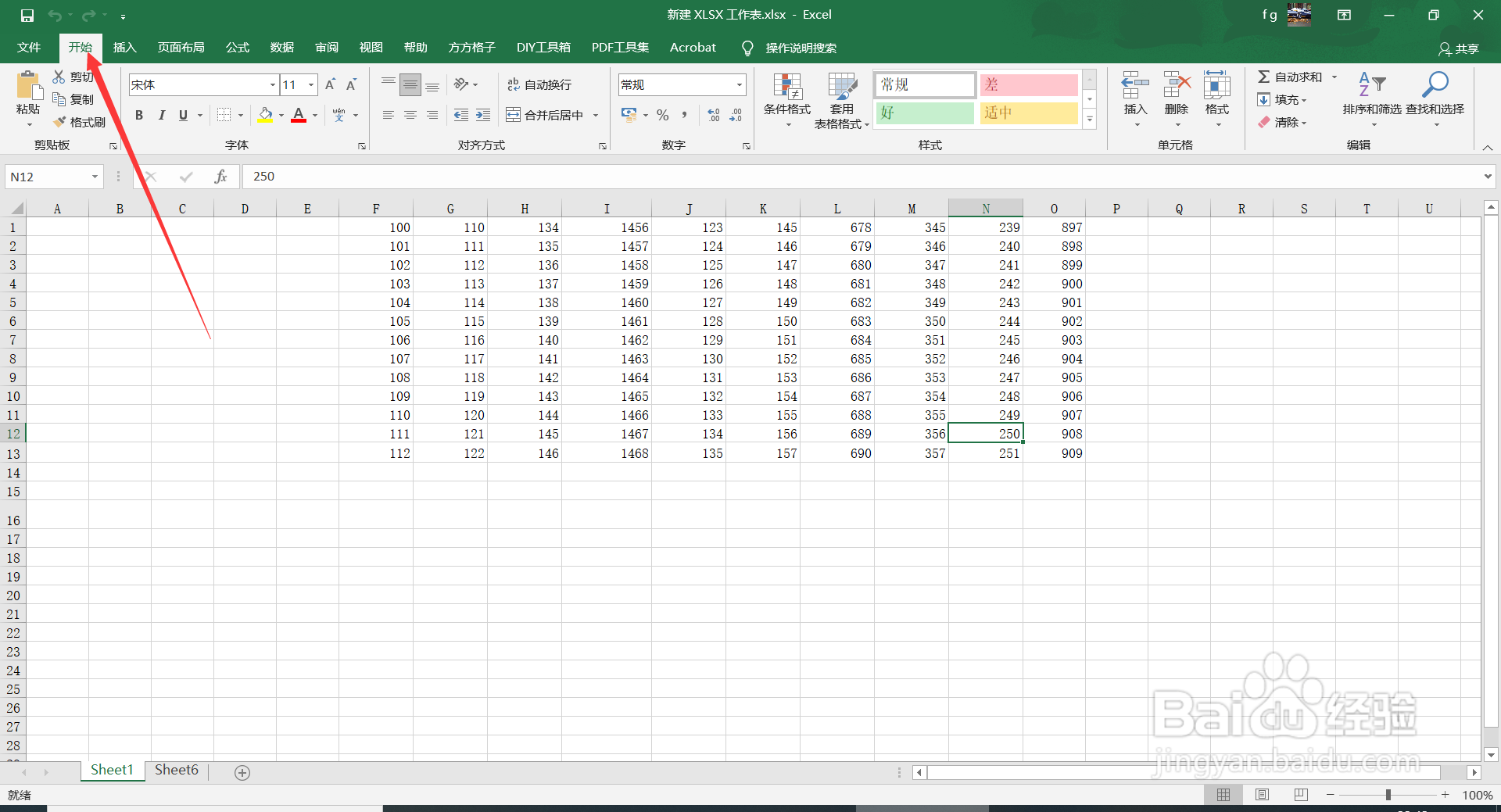Click the zoom slider handle
The image size is (1501, 812).
pyautogui.click(x=1388, y=795)
